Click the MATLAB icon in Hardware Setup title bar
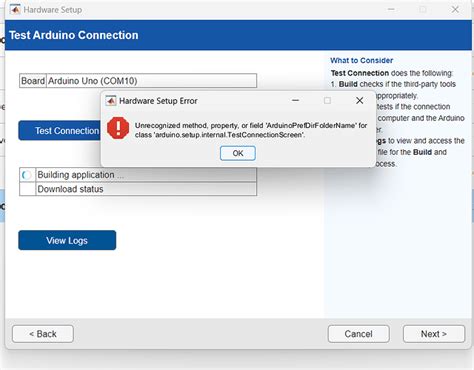474x370 pixels. (x=15, y=10)
